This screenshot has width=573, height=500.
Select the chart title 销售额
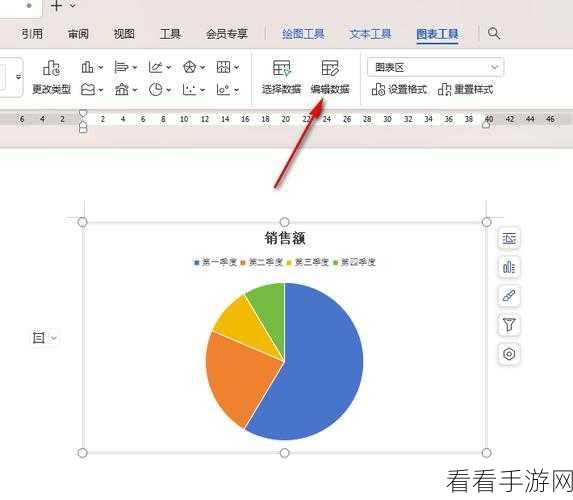285,238
